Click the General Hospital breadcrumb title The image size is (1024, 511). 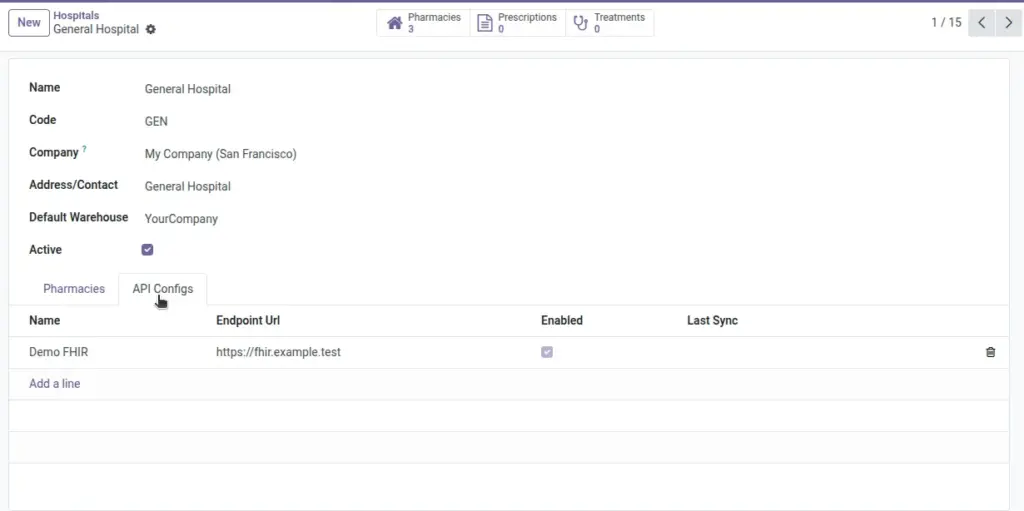pyautogui.click(x=96, y=29)
